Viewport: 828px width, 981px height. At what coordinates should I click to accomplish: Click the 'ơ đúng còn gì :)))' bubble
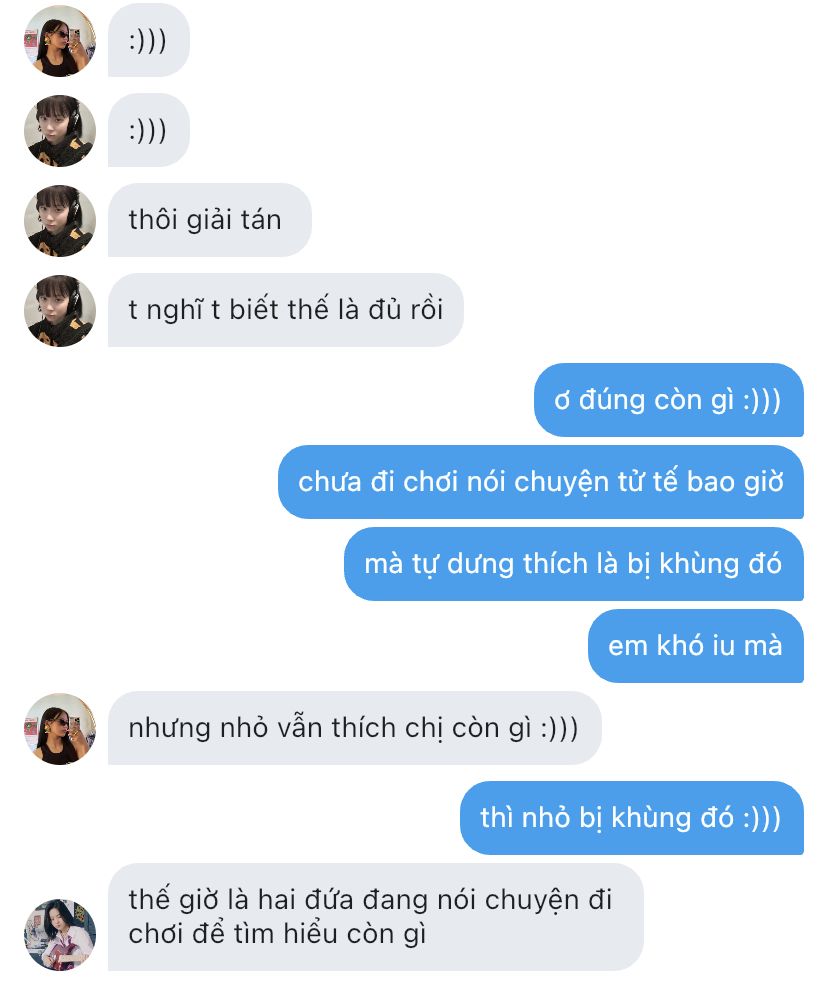[x=668, y=400]
